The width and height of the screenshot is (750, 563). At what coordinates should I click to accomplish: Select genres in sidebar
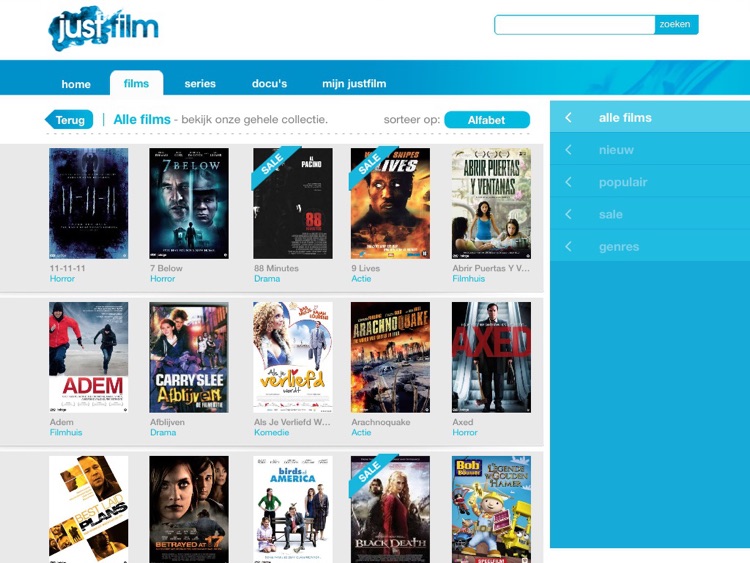coord(650,246)
